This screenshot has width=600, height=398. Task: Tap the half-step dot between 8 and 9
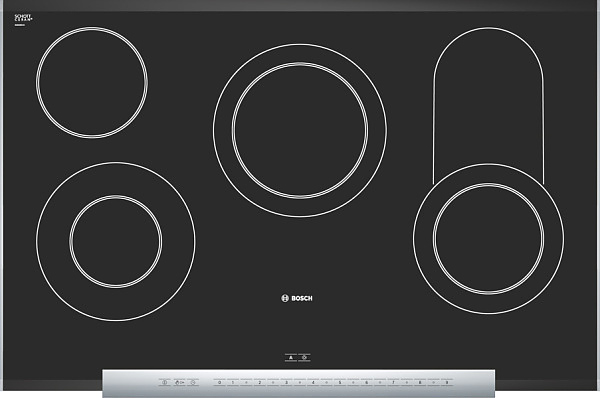click(x=433, y=382)
